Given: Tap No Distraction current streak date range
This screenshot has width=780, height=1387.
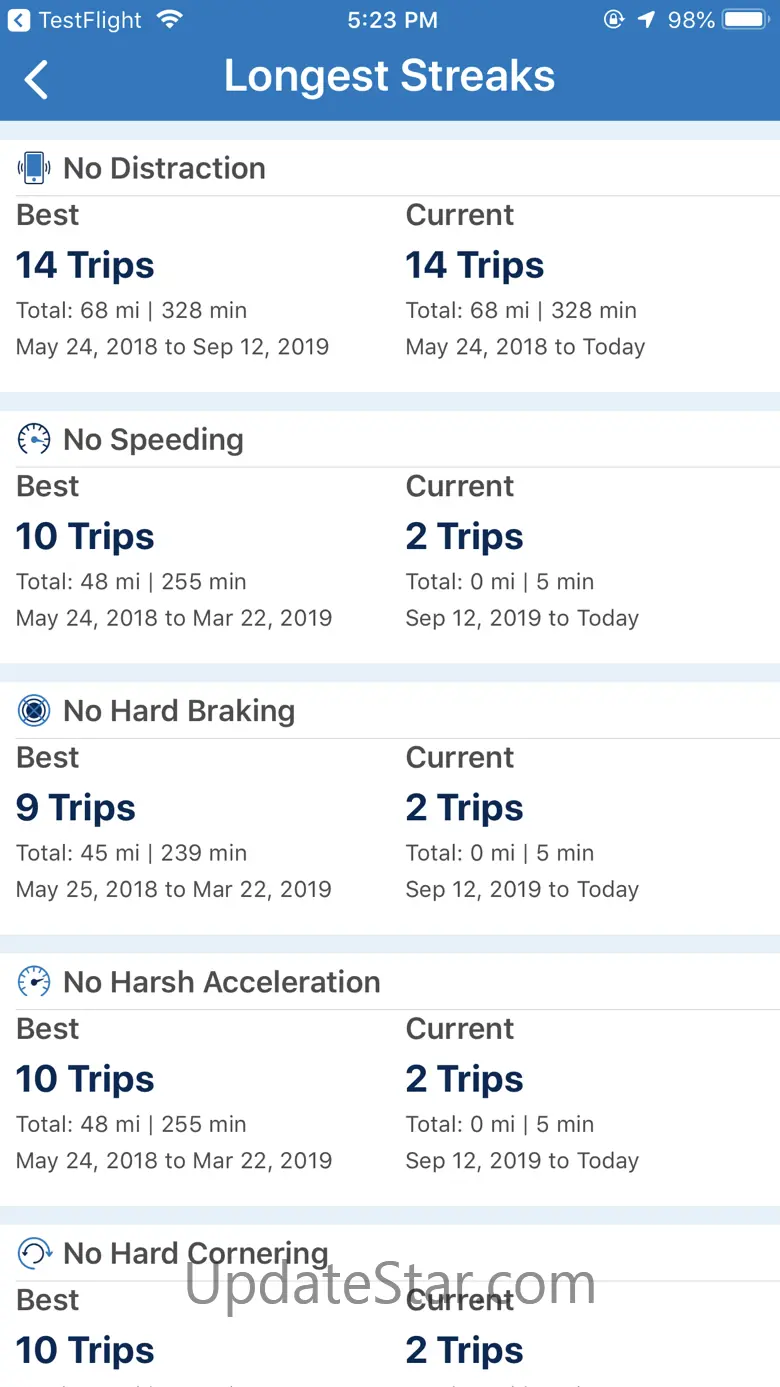Looking at the screenshot, I should [525, 347].
